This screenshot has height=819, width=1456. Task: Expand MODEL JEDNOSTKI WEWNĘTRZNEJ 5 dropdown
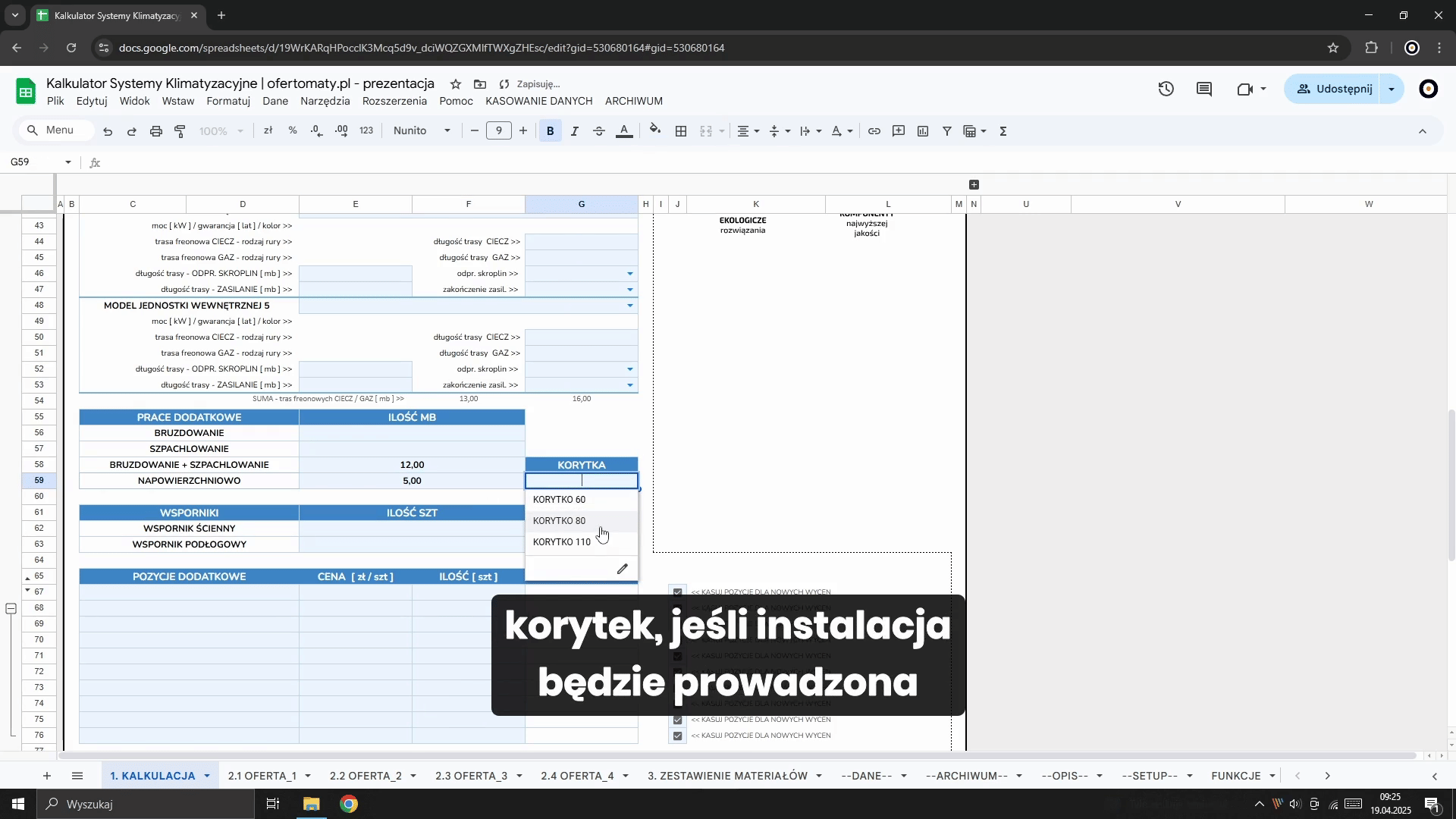(x=630, y=306)
